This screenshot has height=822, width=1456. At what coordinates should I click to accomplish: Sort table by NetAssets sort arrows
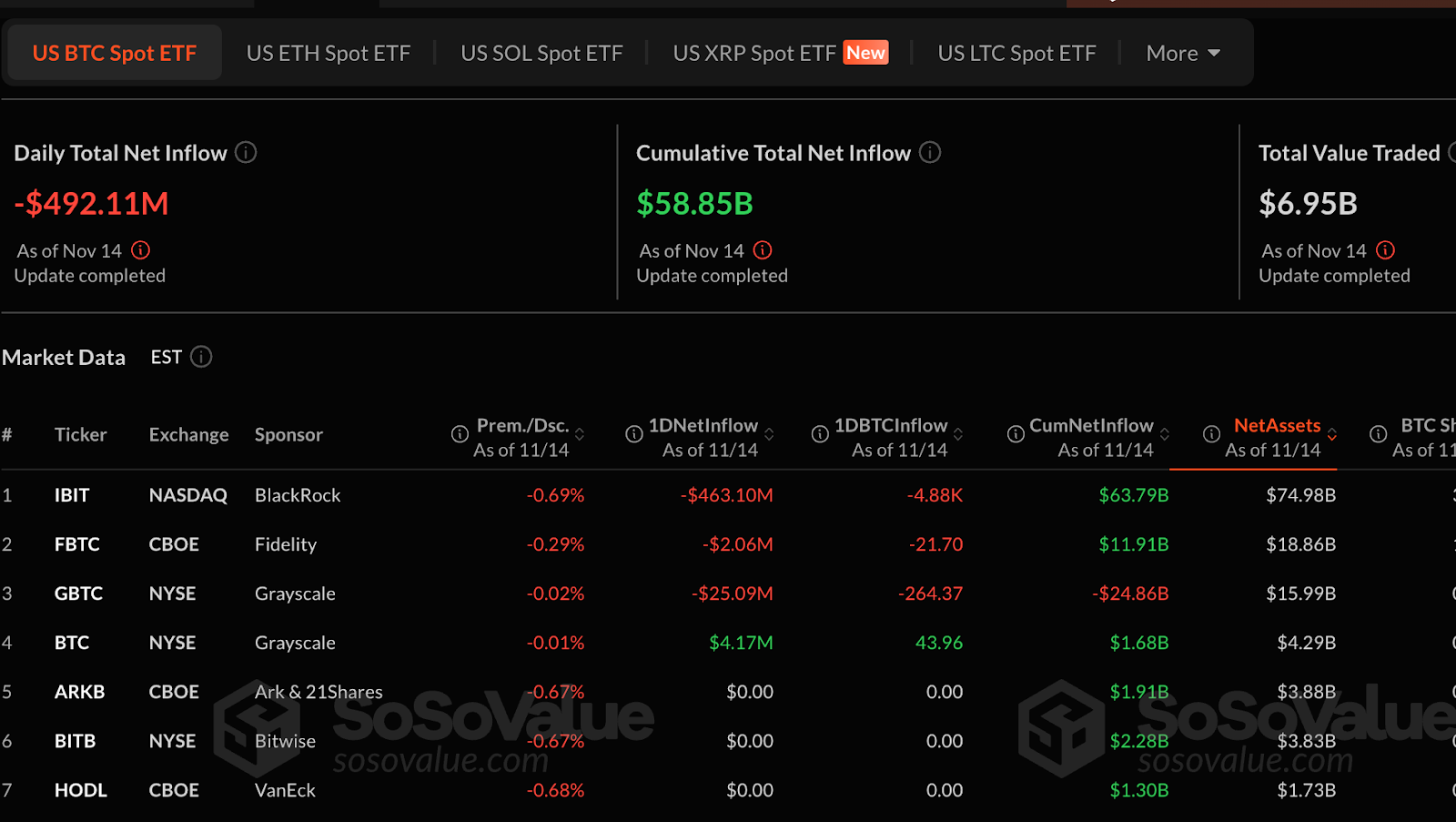tap(1332, 434)
